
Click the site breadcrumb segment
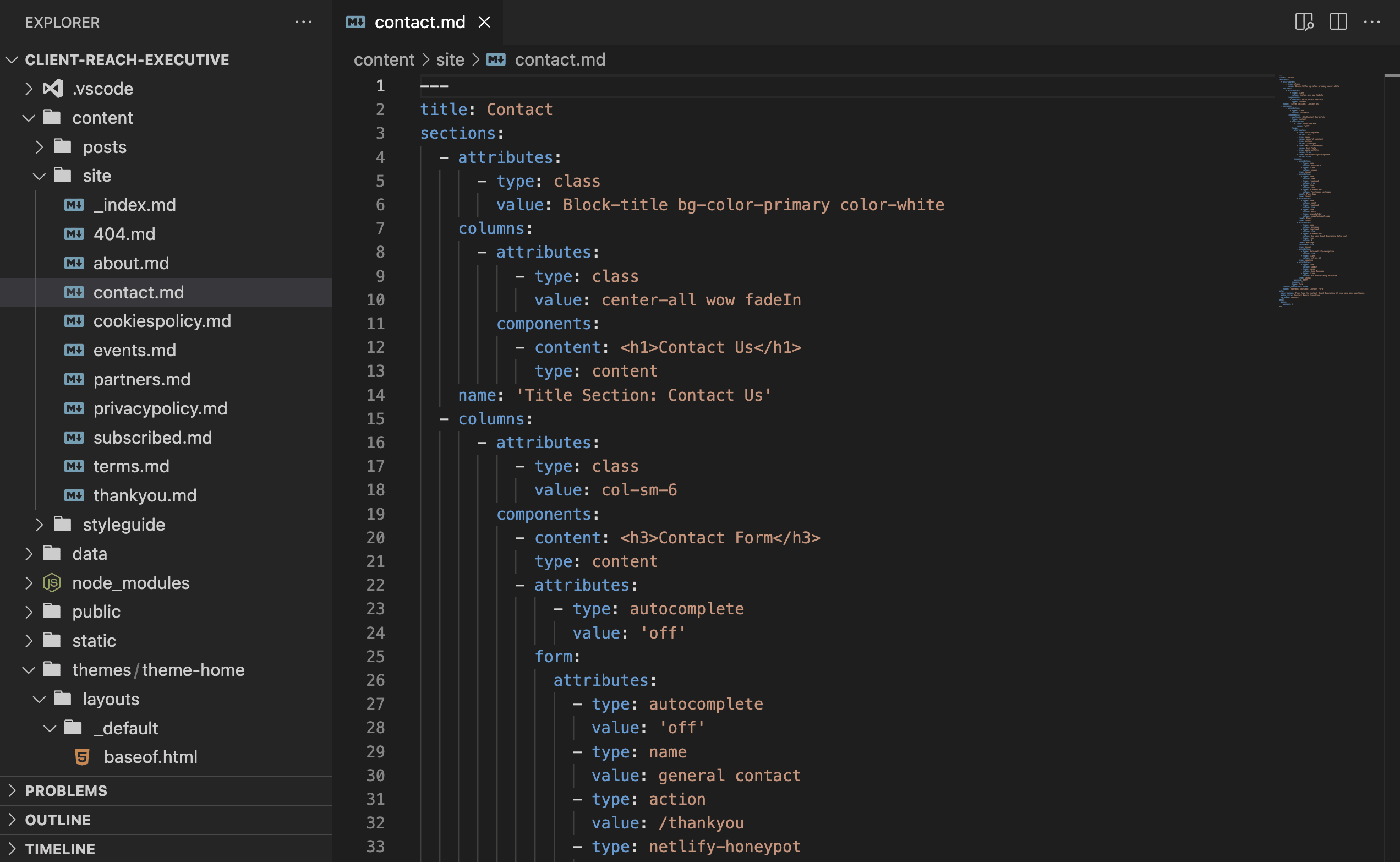[x=450, y=59]
